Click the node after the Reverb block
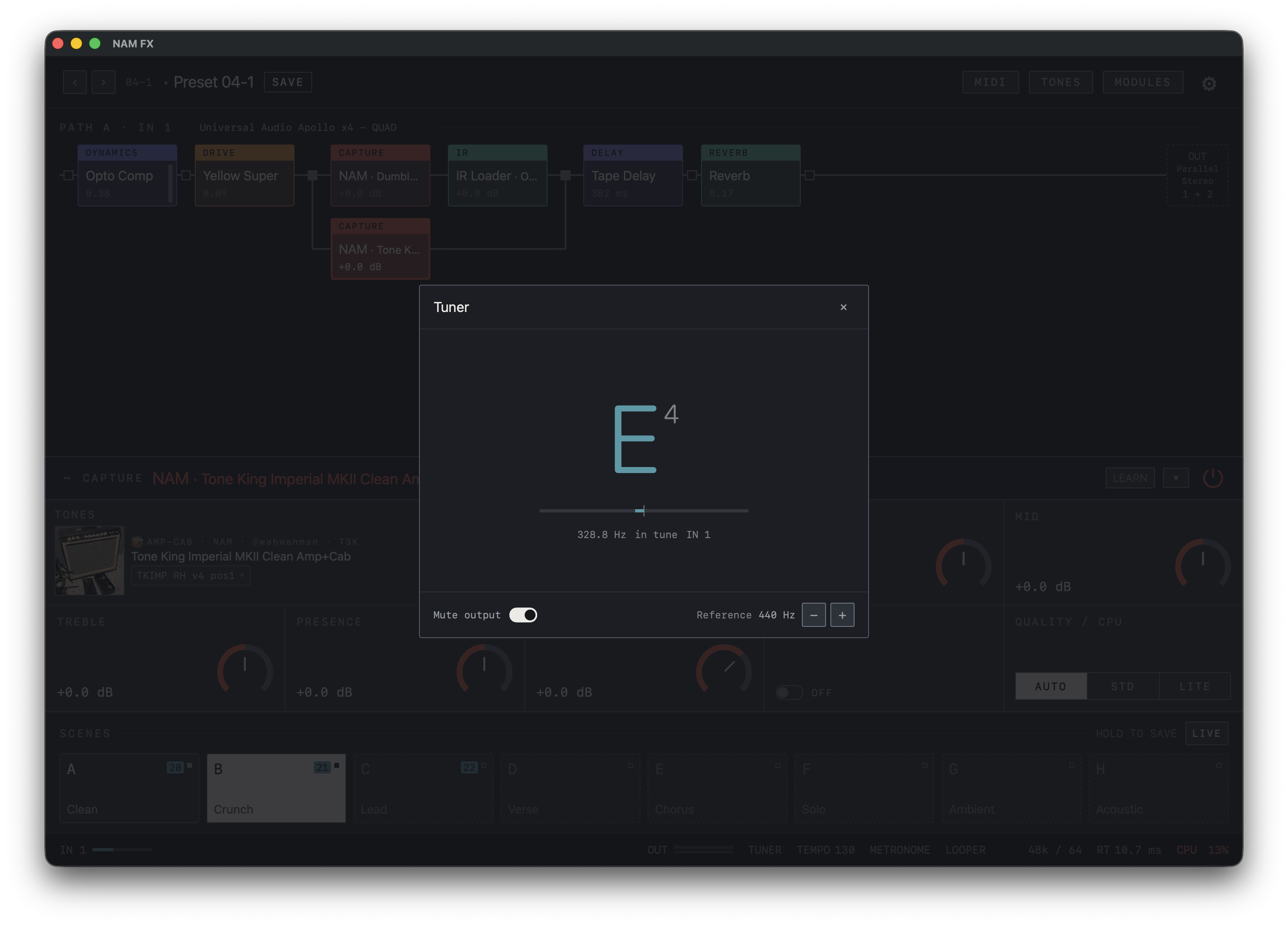This screenshot has width=1288, height=926. [x=810, y=175]
